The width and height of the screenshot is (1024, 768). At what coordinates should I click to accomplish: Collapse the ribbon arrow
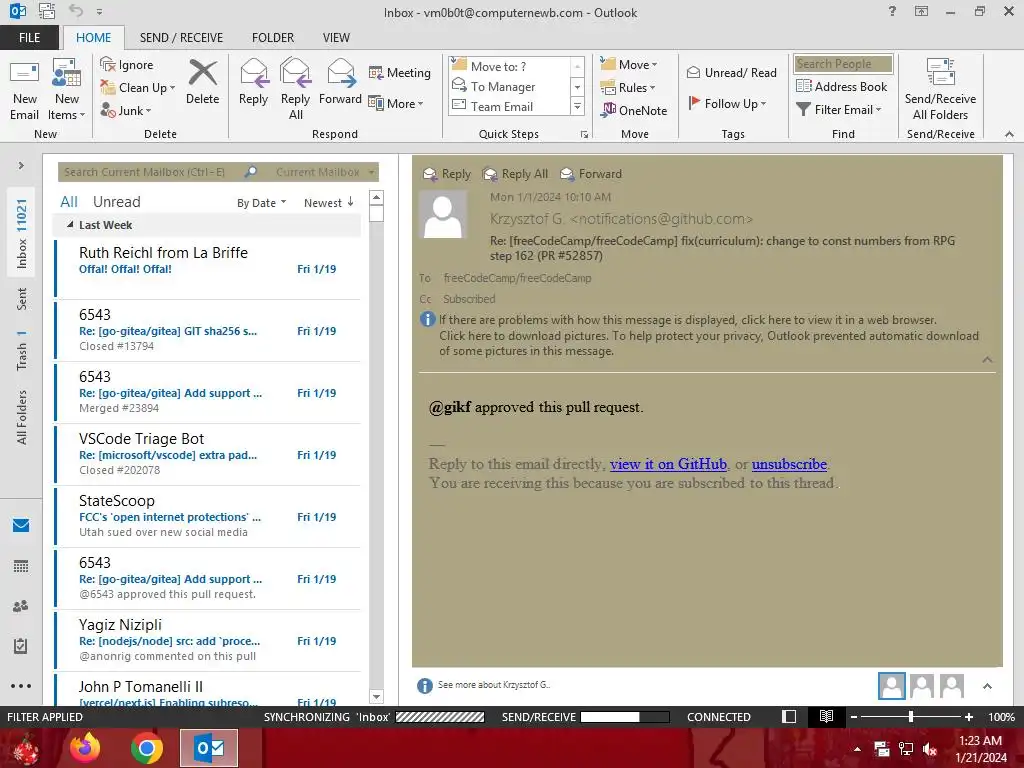click(1009, 134)
